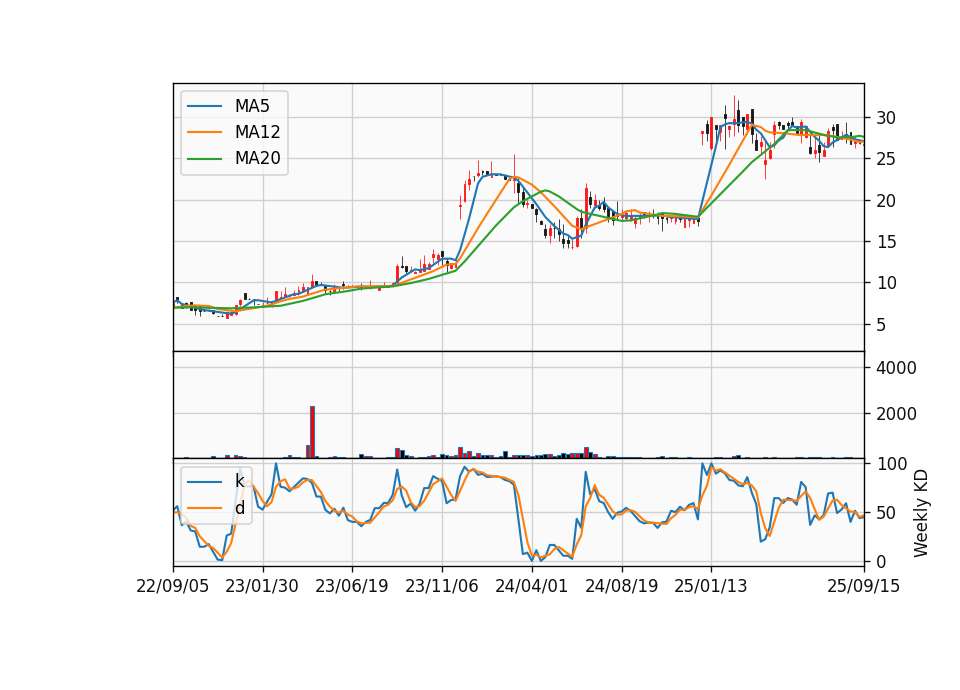This screenshot has height=690, width=960.
Task: Click the d legend label in KD panel
Action: tap(239, 508)
